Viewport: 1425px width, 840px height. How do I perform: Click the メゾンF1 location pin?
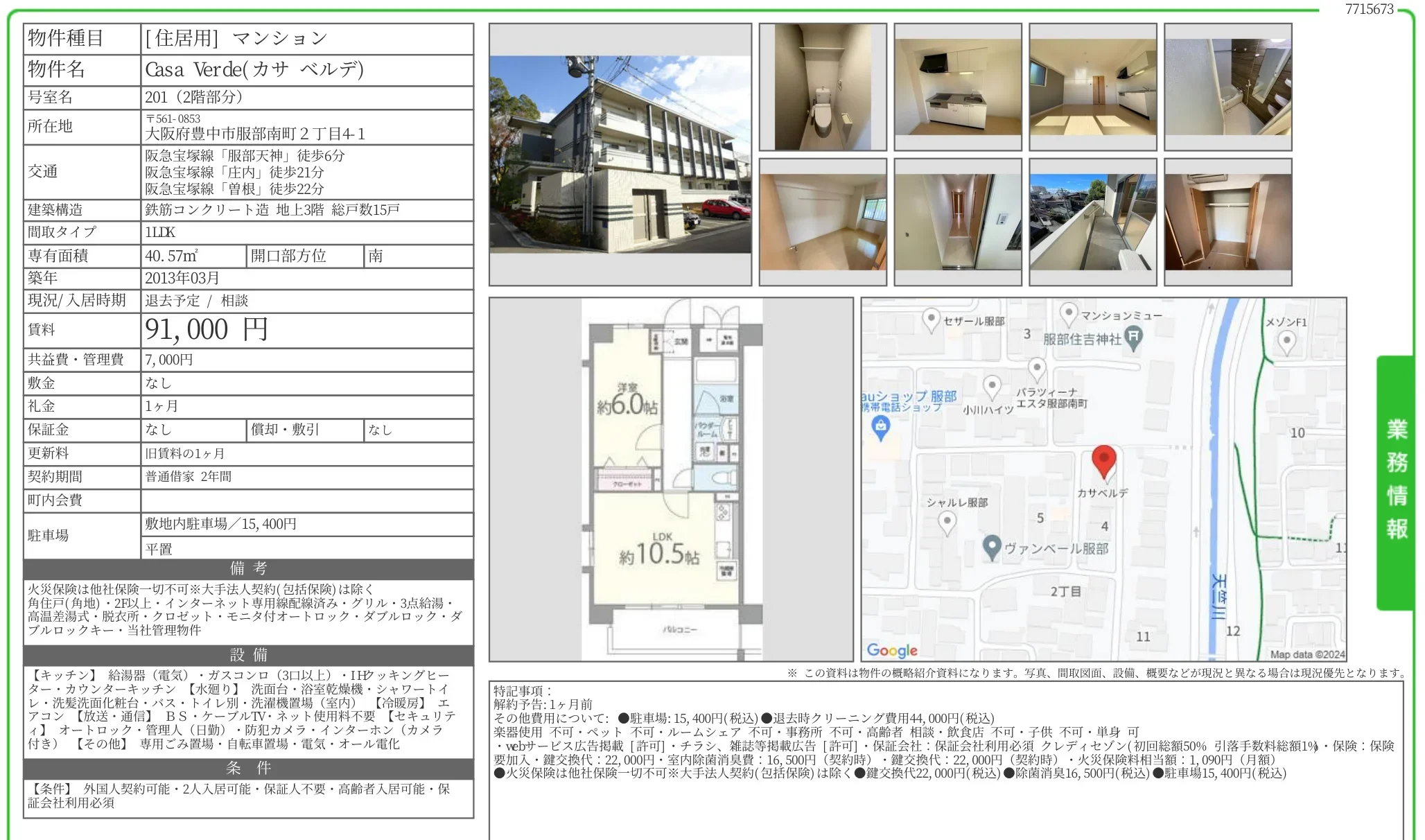(1286, 342)
